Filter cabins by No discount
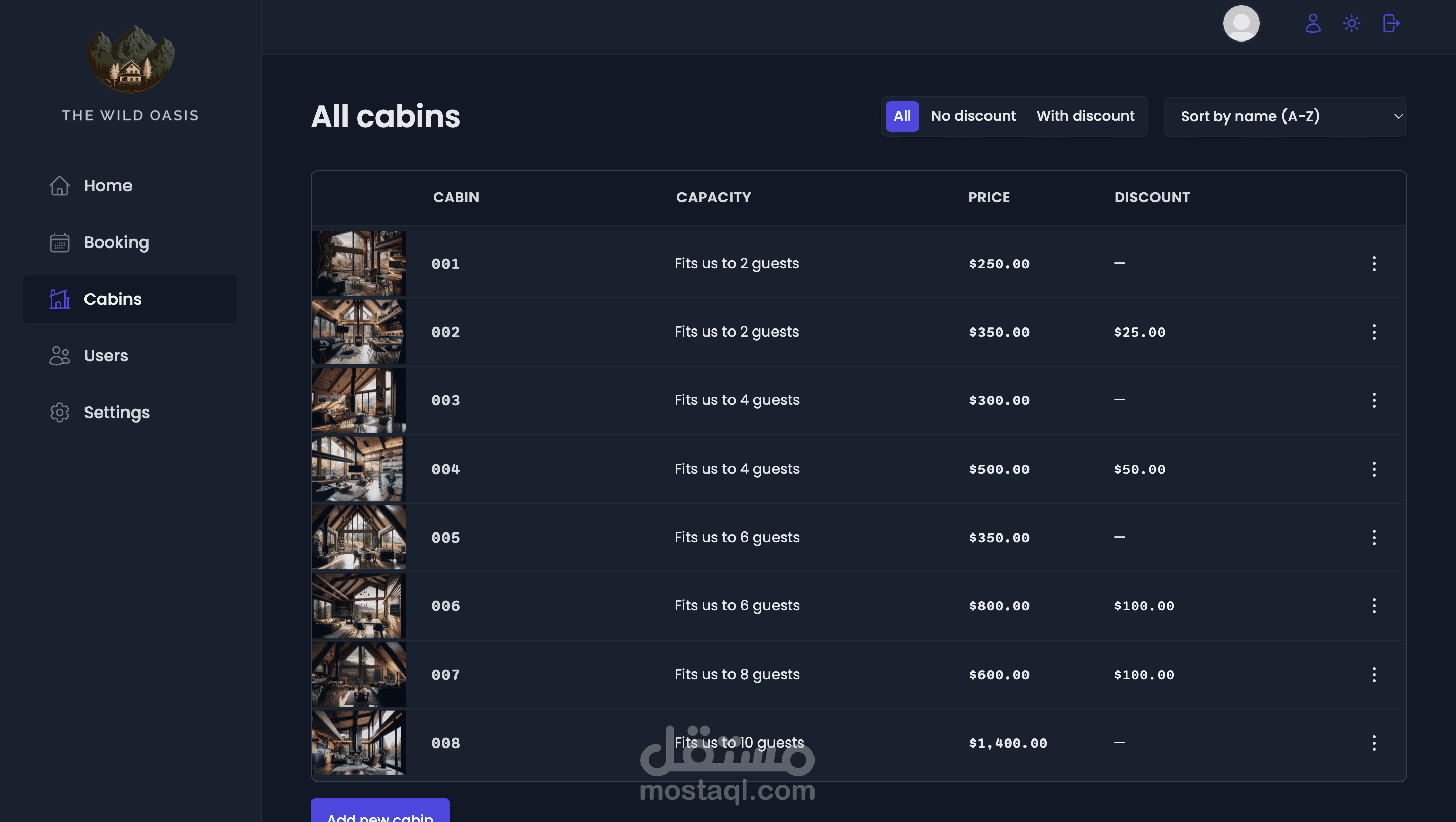 coord(973,116)
